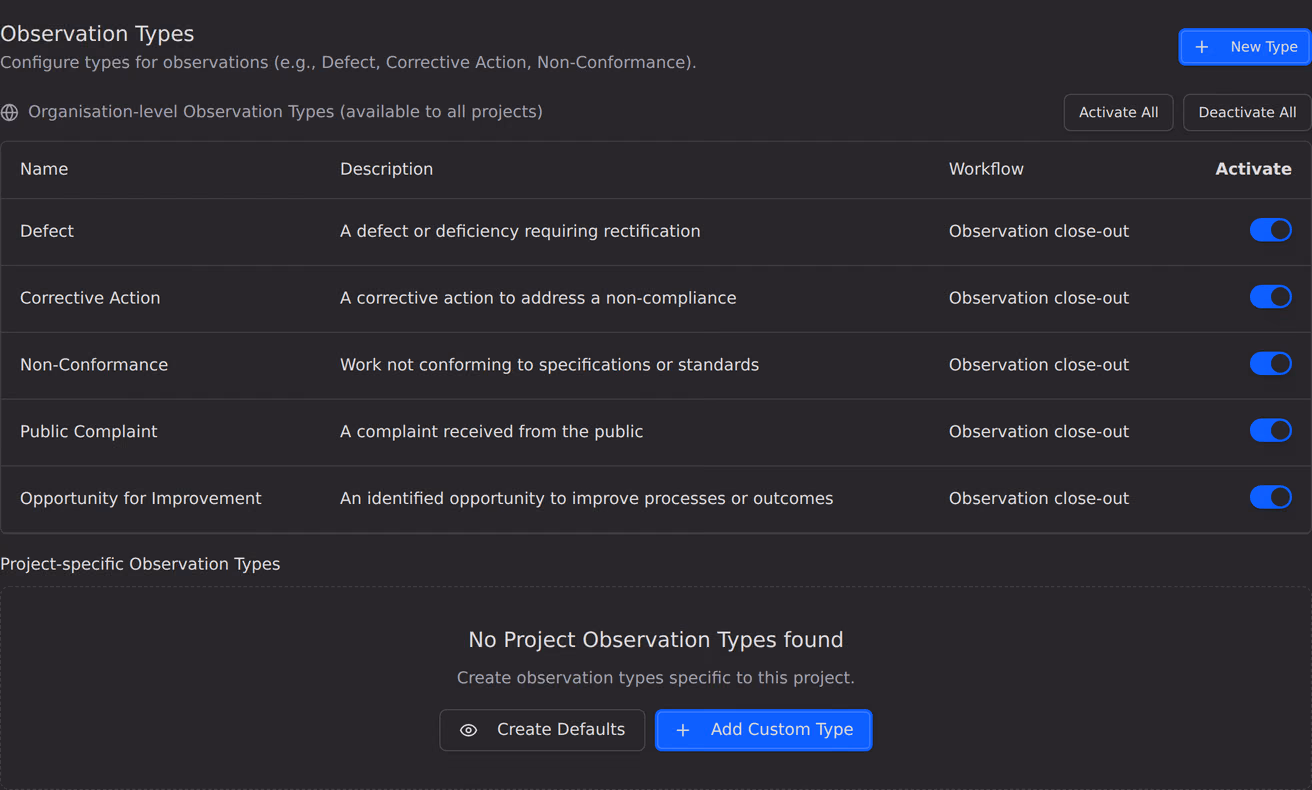Turn off the Non-Conformance toggle
Screen dimensions: 1312x790
[x=1271, y=364]
